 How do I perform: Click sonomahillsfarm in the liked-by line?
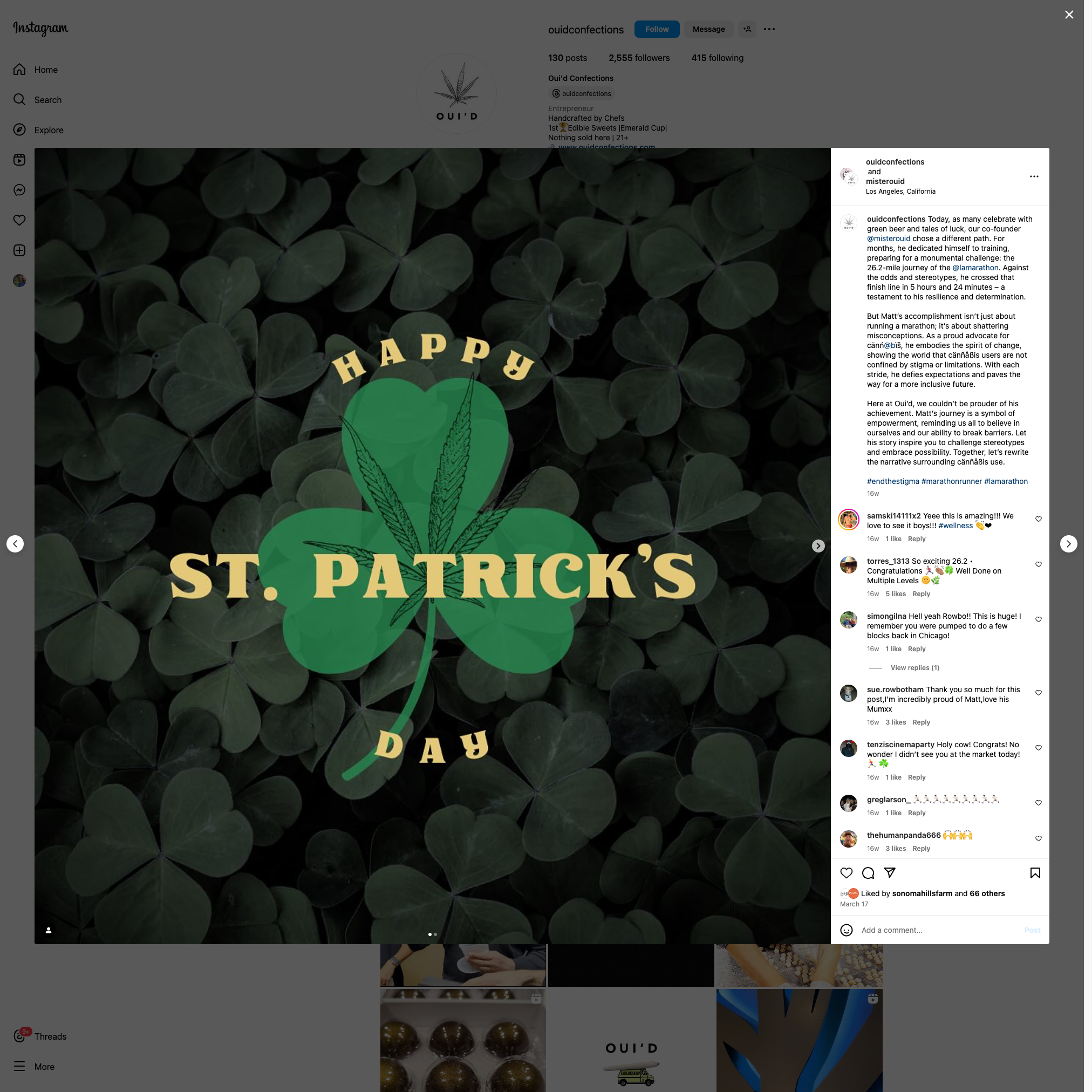click(922, 893)
